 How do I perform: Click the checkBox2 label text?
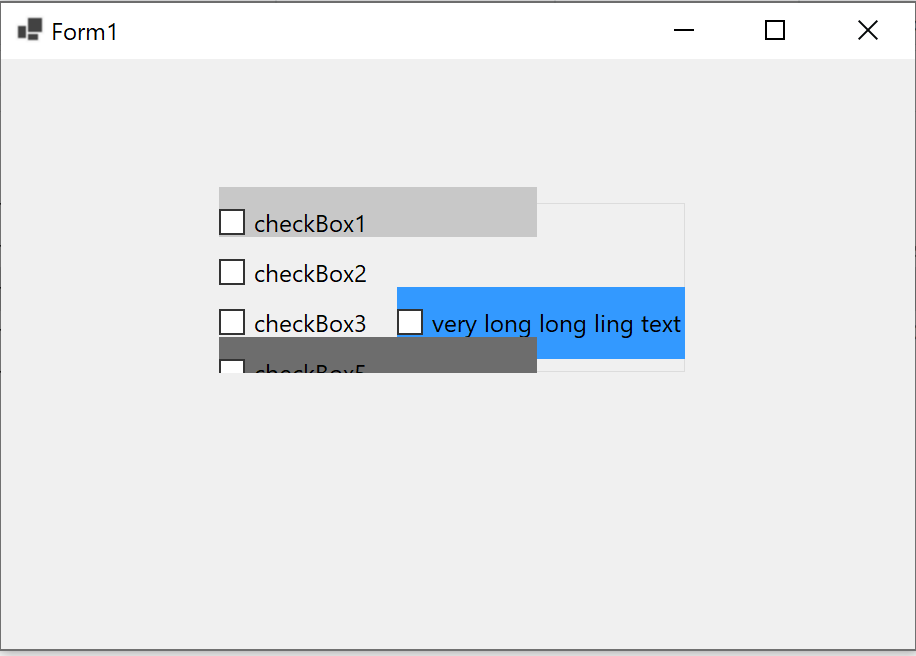308,272
